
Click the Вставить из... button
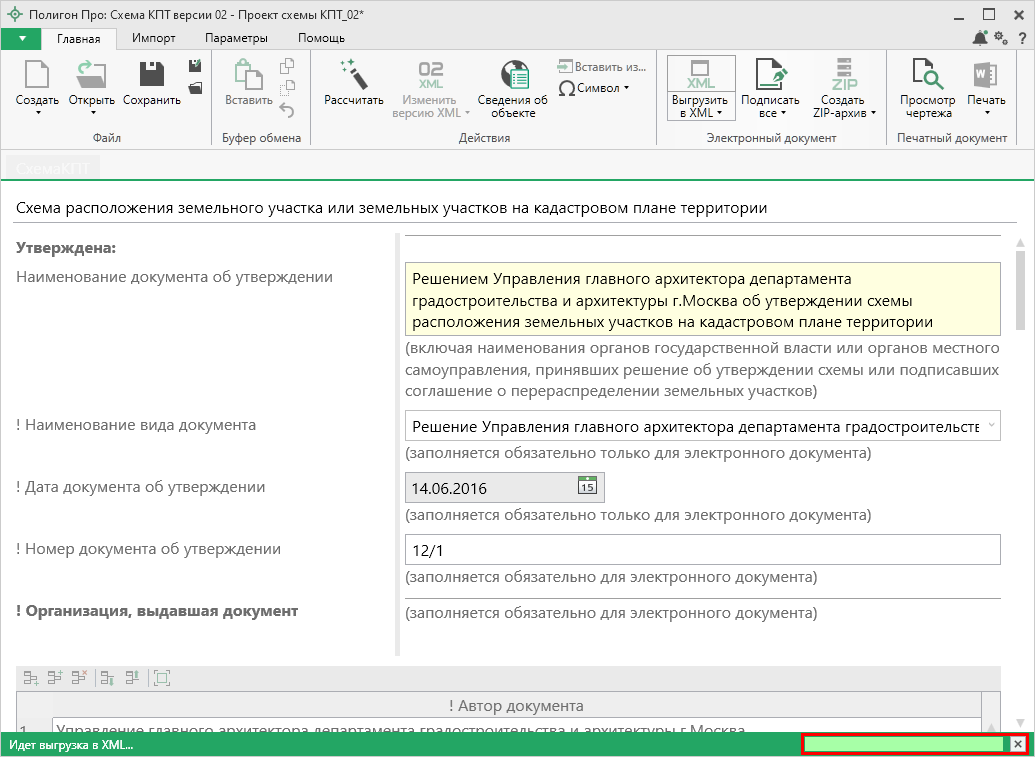pos(602,66)
